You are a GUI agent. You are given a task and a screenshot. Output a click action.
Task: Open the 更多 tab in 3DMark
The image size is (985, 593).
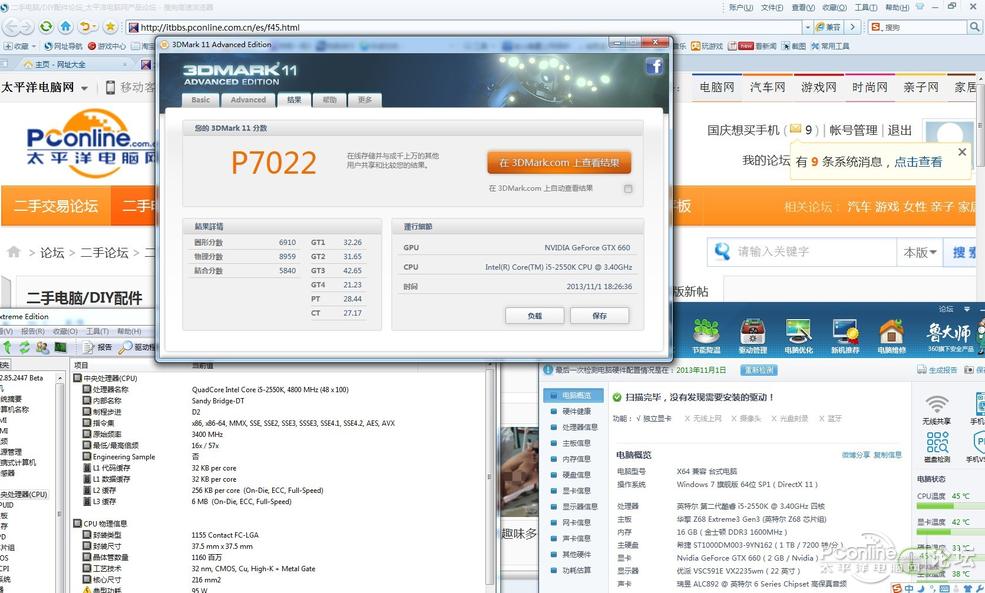[364, 99]
